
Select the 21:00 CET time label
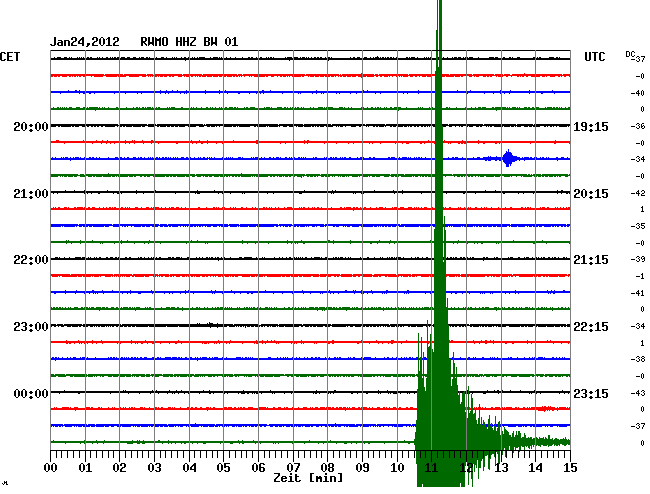click(x=31, y=194)
